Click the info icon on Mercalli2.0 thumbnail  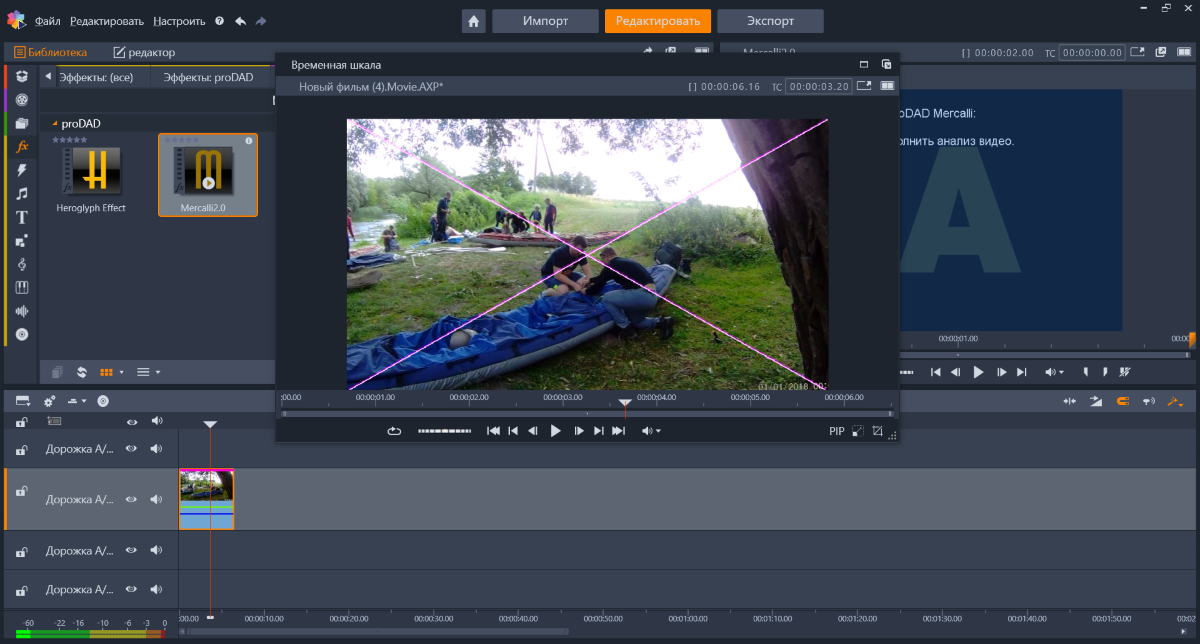click(249, 141)
